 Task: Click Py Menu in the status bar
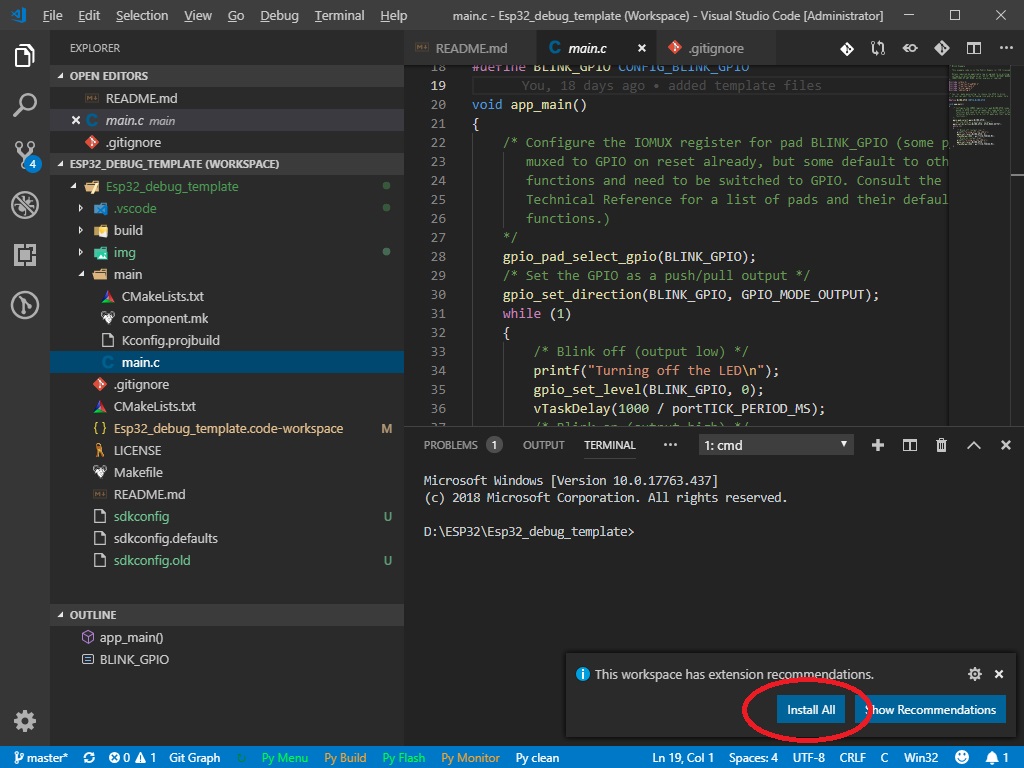[284, 758]
